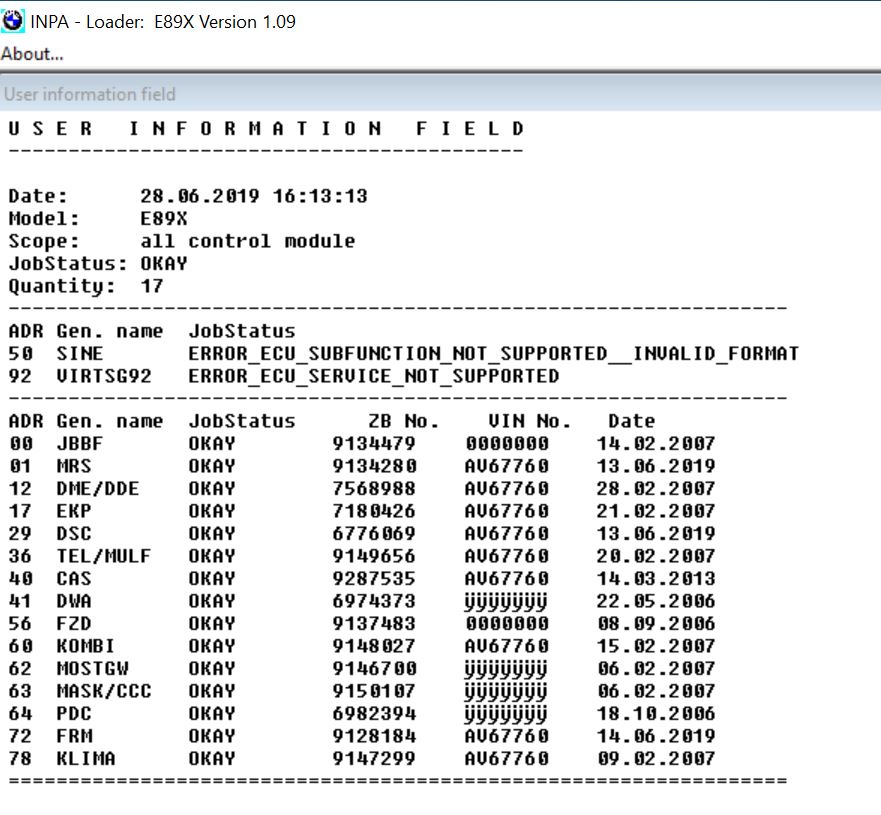Click the 'U S E R I N F O R M A T I O N F I E L D' heading
Screen dimensions: 881x815
tap(266, 129)
